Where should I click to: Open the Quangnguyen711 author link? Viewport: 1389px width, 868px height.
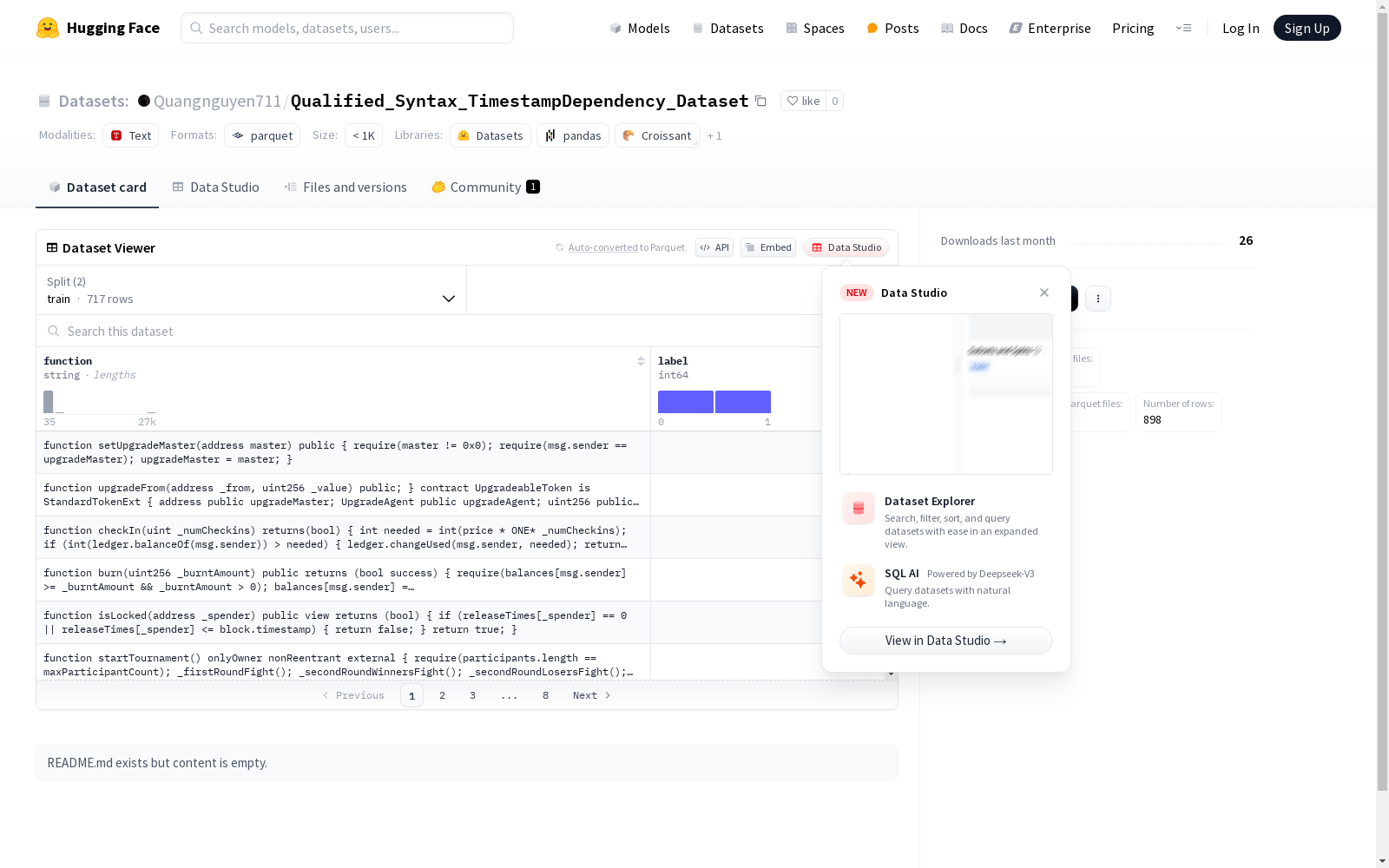click(x=217, y=101)
